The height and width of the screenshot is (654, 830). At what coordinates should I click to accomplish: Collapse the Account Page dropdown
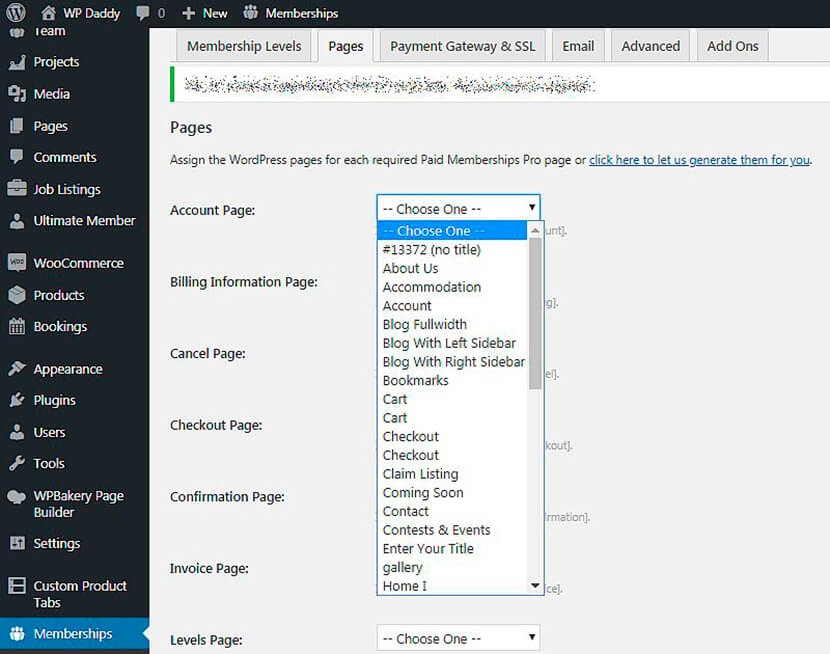(458, 208)
